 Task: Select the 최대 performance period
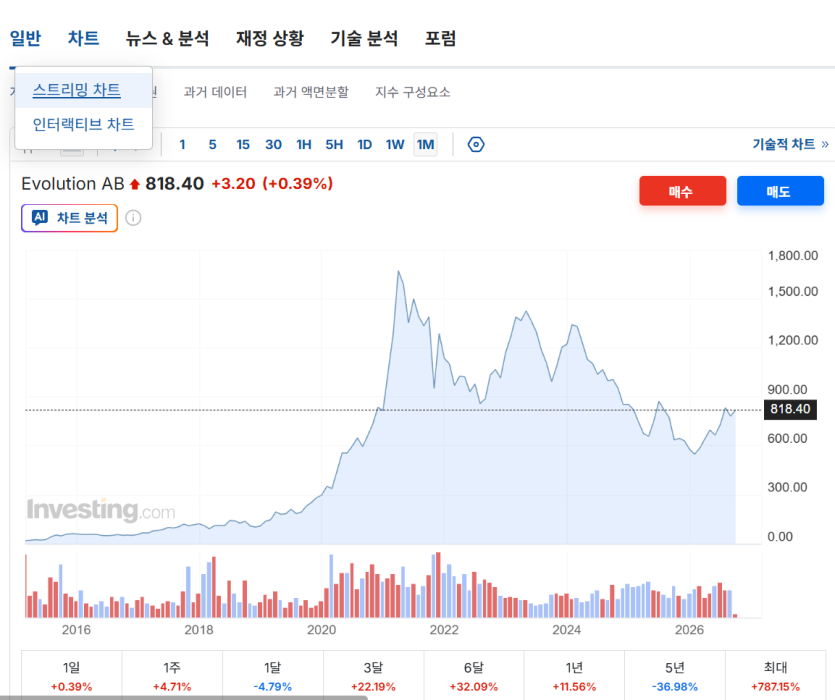[x=775, y=675]
